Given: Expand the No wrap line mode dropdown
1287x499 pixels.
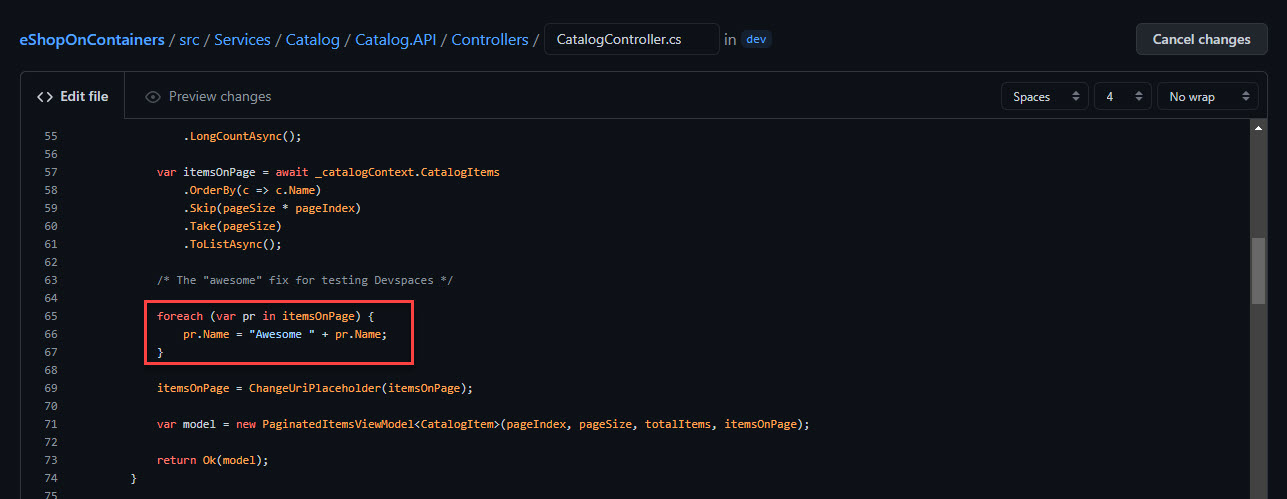Looking at the screenshot, I should point(1207,97).
